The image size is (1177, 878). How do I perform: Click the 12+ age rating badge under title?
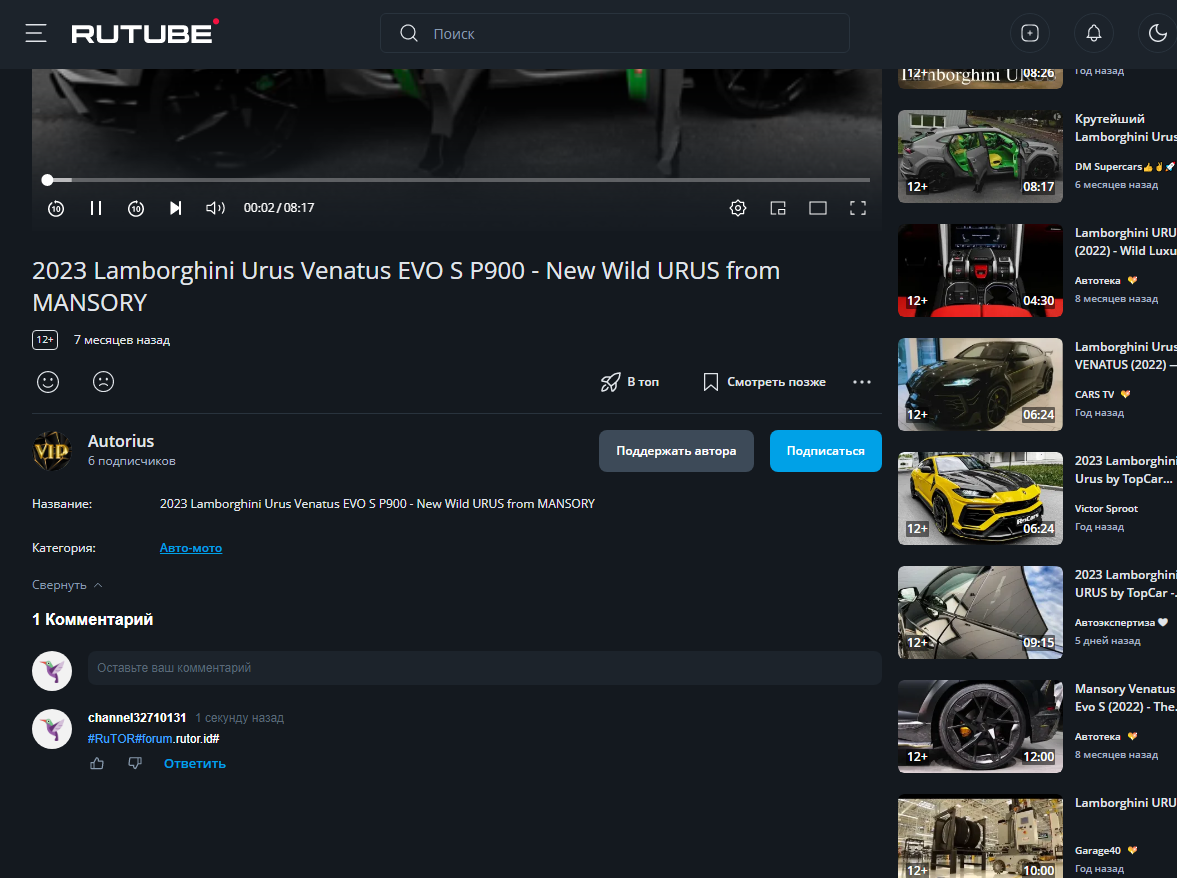tap(45, 340)
